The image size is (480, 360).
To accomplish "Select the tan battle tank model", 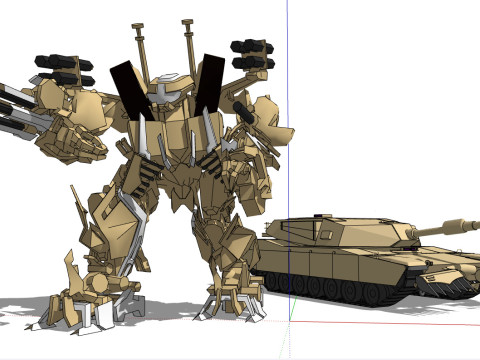I will 367,260.
